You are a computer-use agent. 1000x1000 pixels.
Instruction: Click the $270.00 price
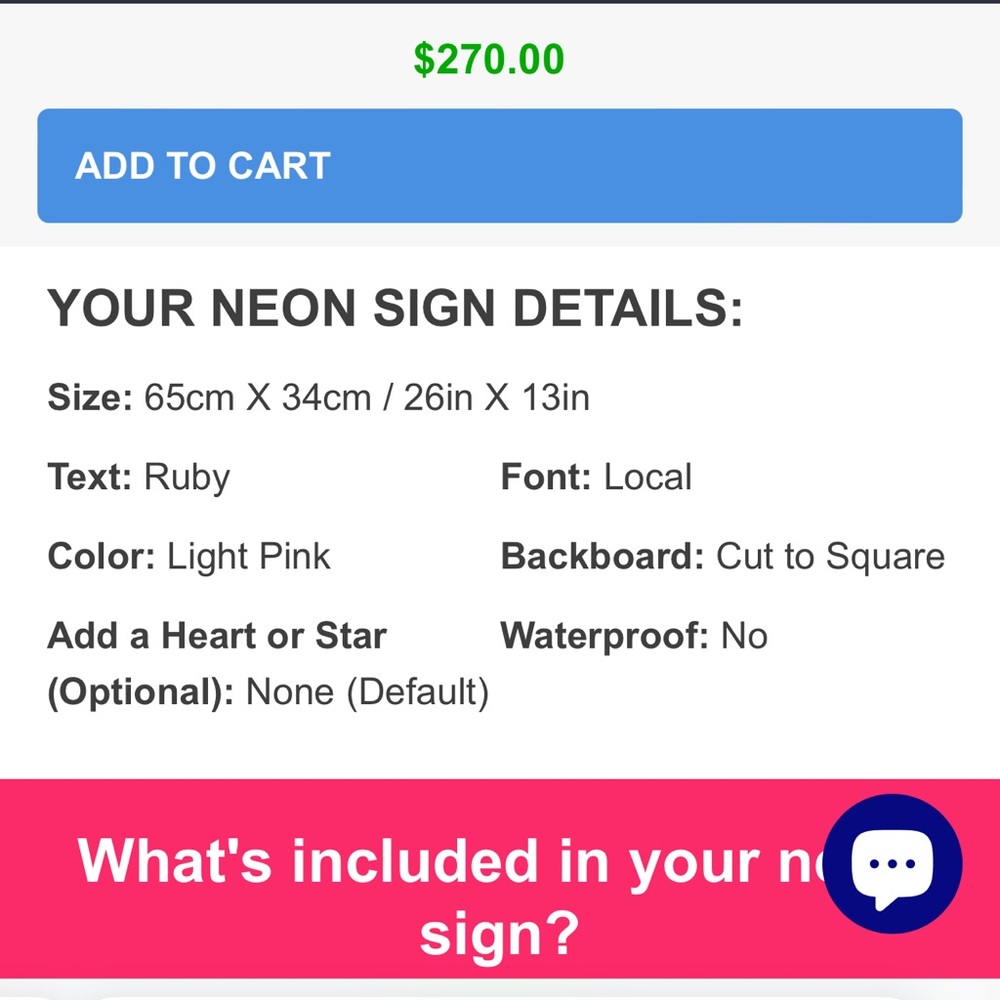[489, 59]
